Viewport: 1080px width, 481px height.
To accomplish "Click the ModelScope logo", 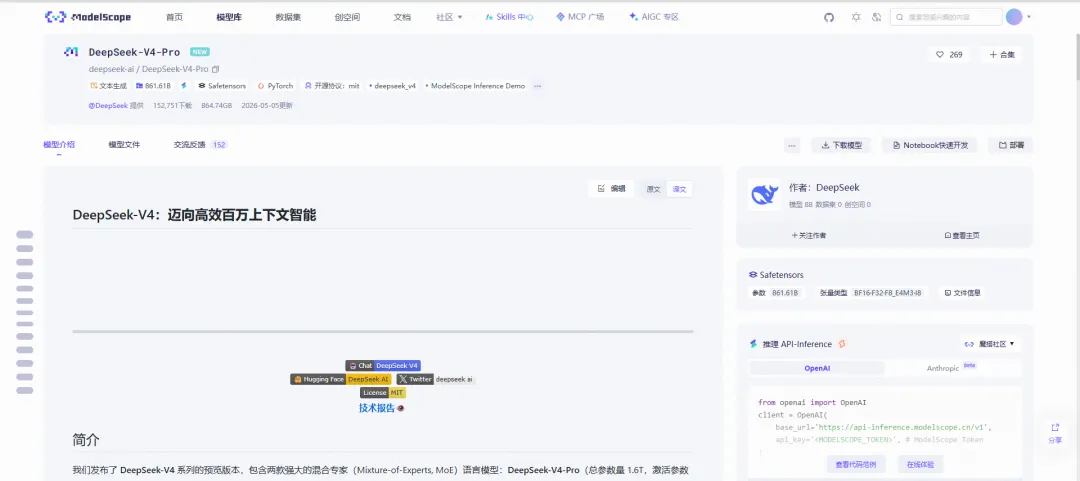I will coord(87,17).
